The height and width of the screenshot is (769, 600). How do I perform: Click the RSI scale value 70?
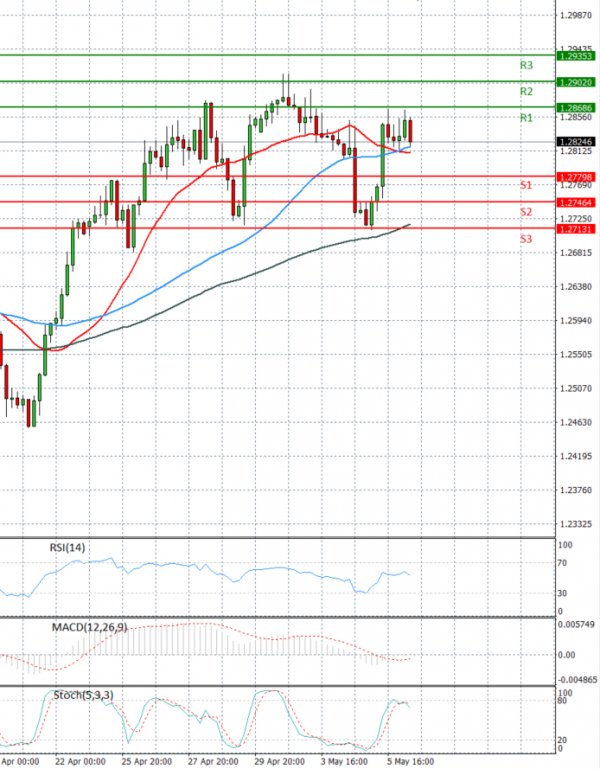(x=562, y=563)
